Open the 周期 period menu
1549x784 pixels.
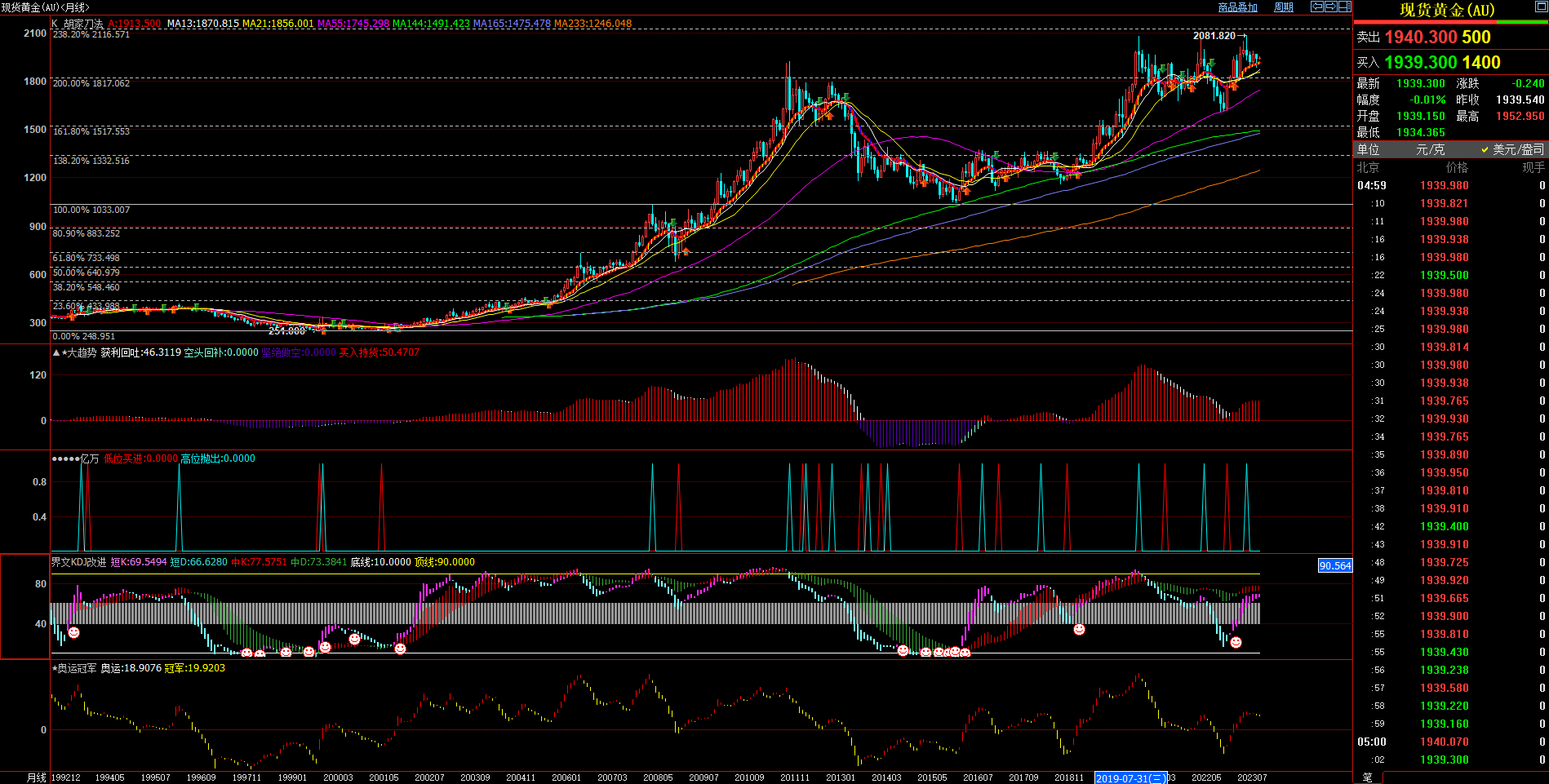1284,7
